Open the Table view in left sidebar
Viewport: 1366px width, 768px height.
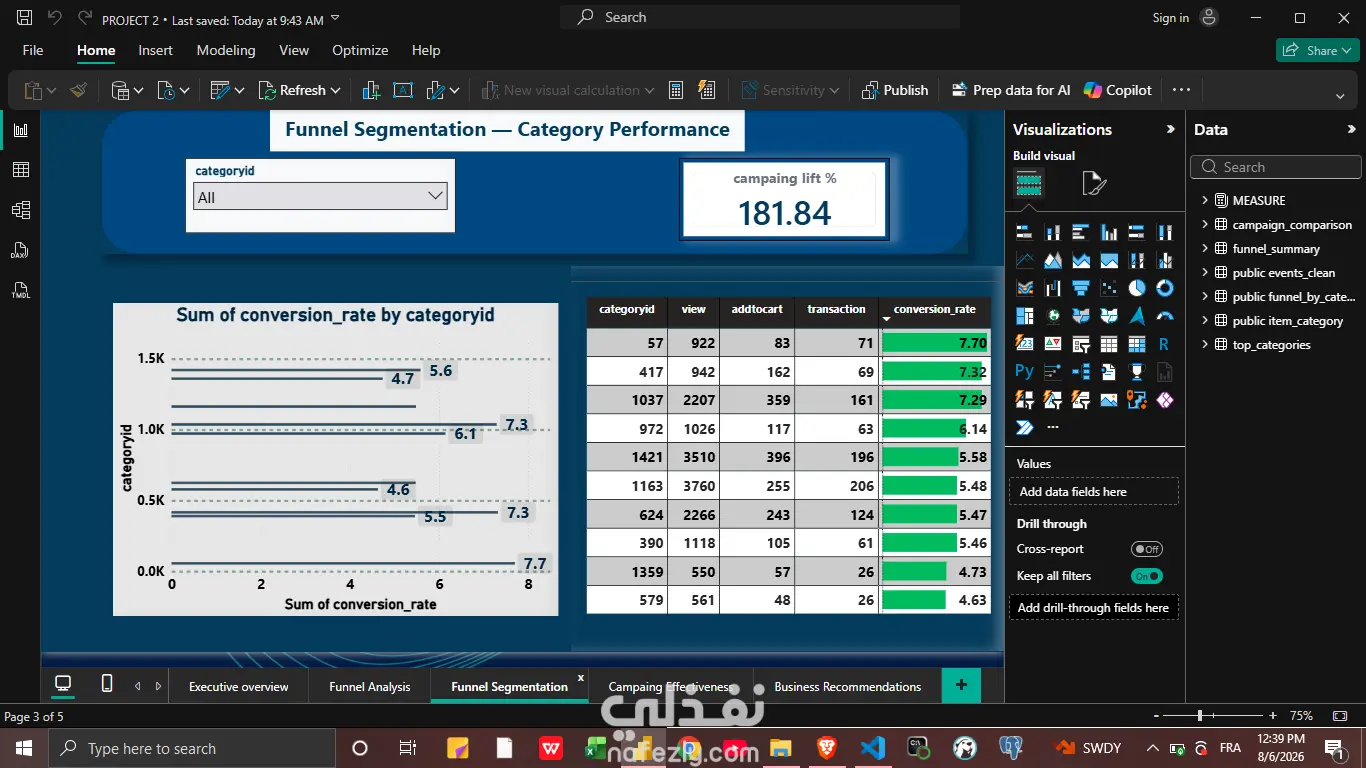coord(20,170)
